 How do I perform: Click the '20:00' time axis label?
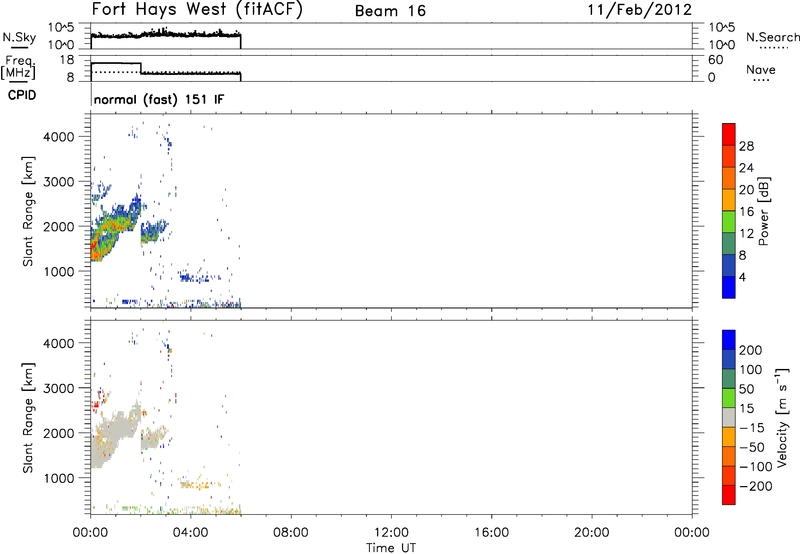[592, 533]
